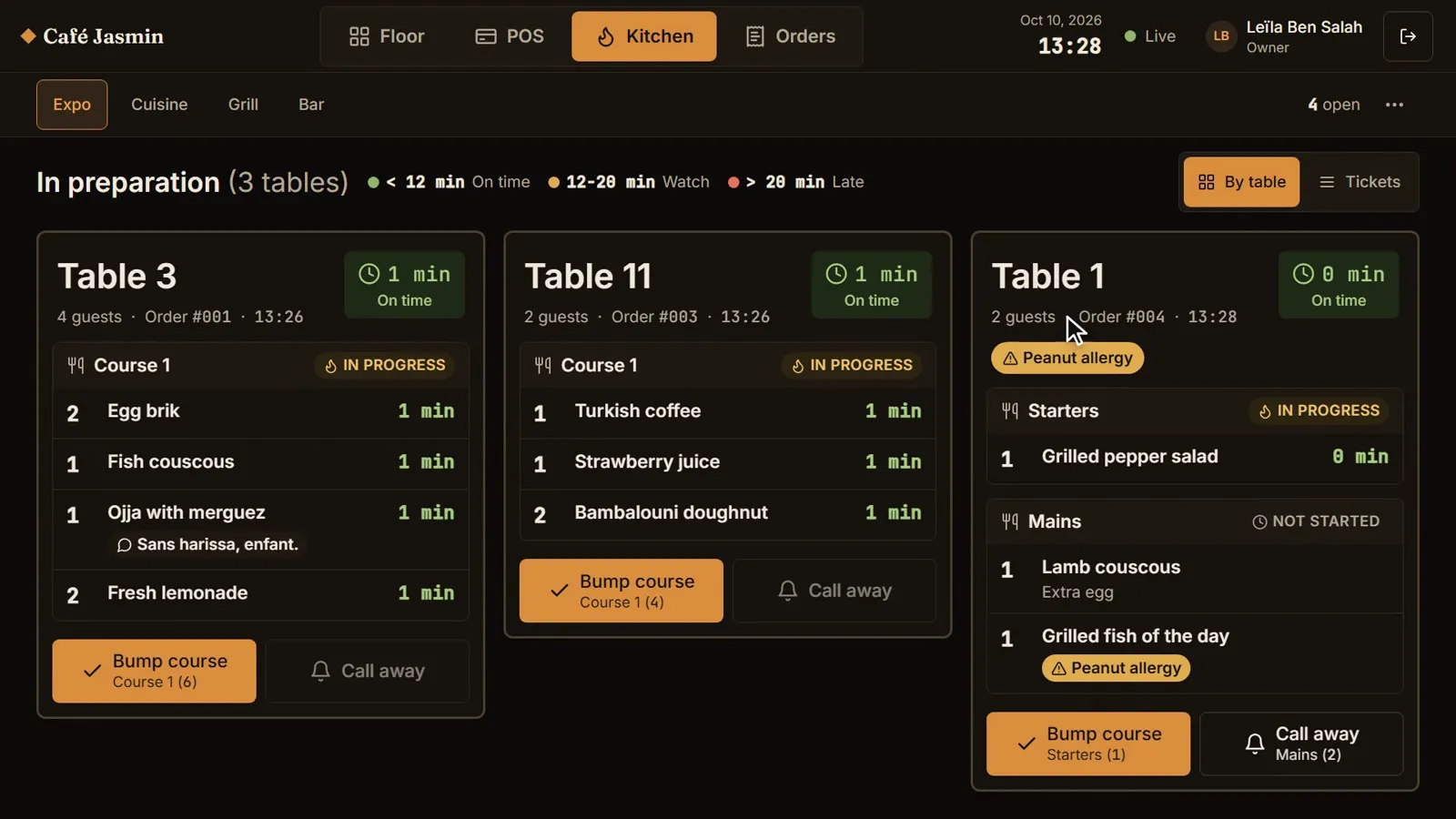This screenshot has width=1456, height=819.
Task: Select the Grilled pepper salad item
Action: pyautogui.click(x=1195, y=458)
